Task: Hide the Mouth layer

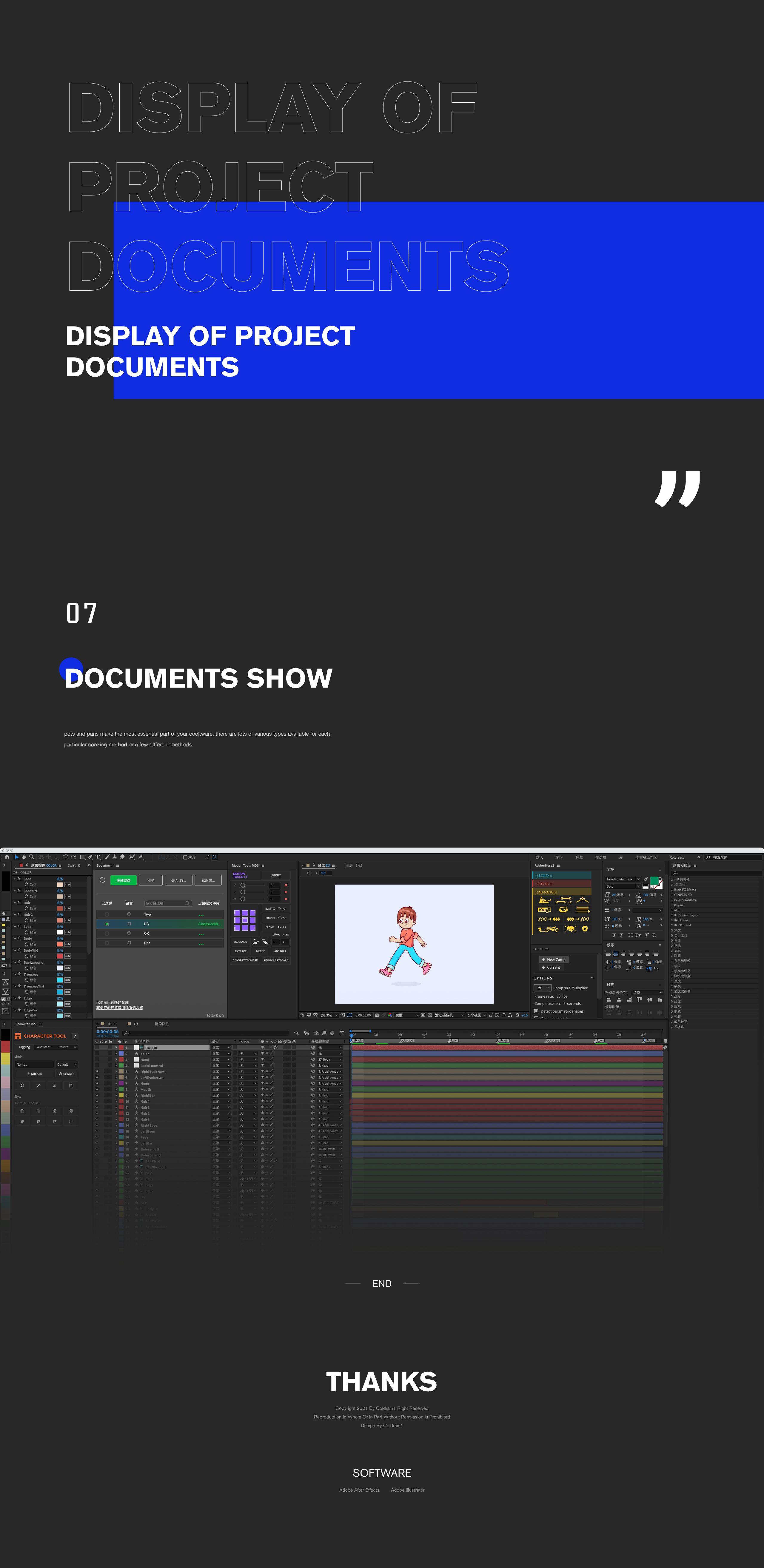Action: pyautogui.click(x=97, y=1090)
